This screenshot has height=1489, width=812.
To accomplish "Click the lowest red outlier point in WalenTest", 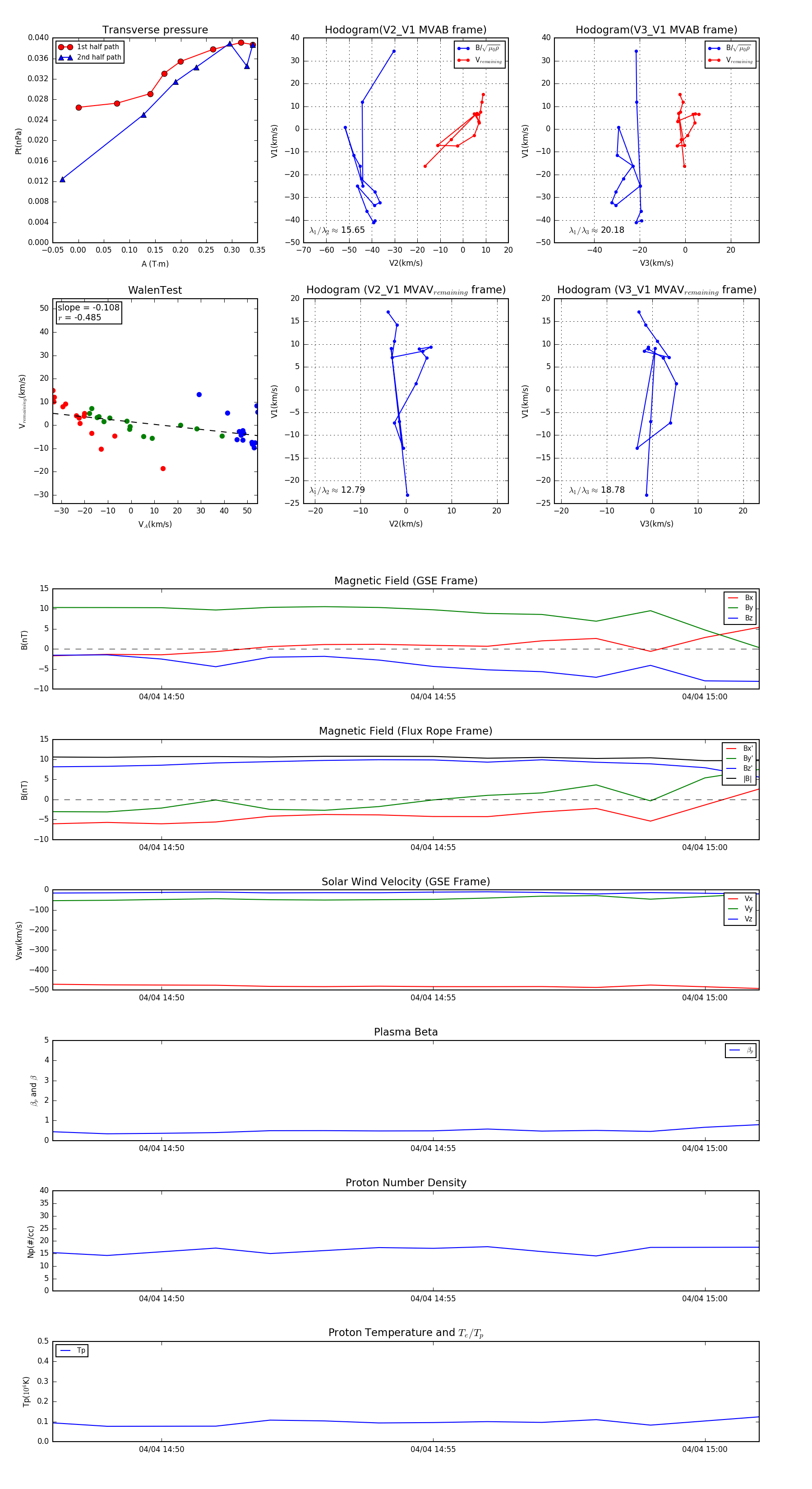I will [163, 469].
